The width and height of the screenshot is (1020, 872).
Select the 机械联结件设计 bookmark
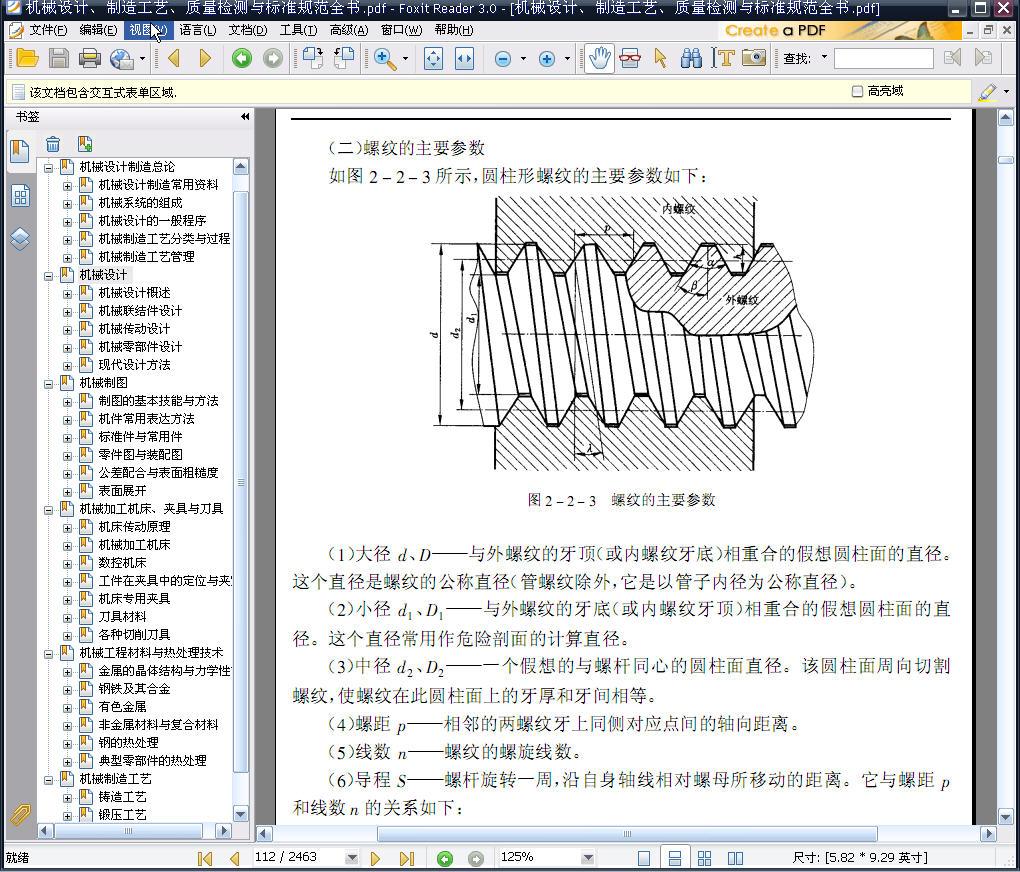tap(140, 310)
